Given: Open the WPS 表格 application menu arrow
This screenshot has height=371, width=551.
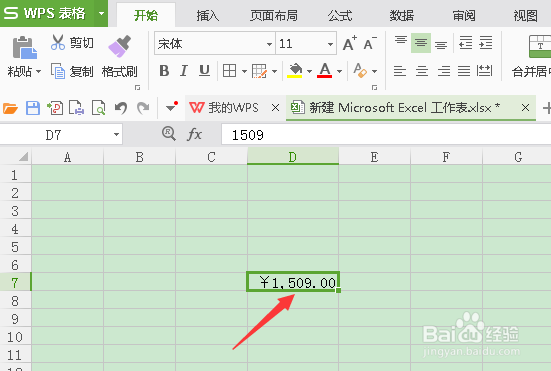Looking at the screenshot, I should click(x=101, y=14).
